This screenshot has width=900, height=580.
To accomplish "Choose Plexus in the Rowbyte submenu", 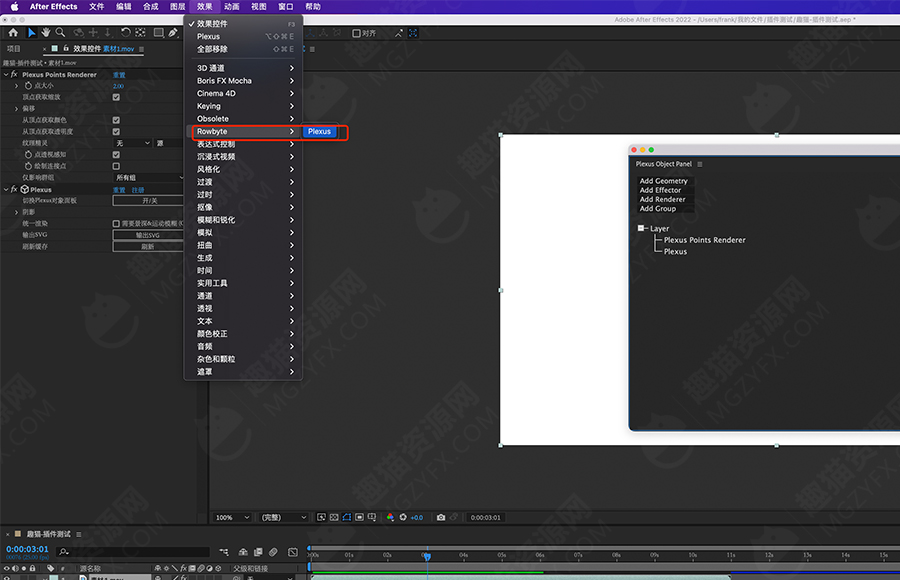I will [320, 132].
